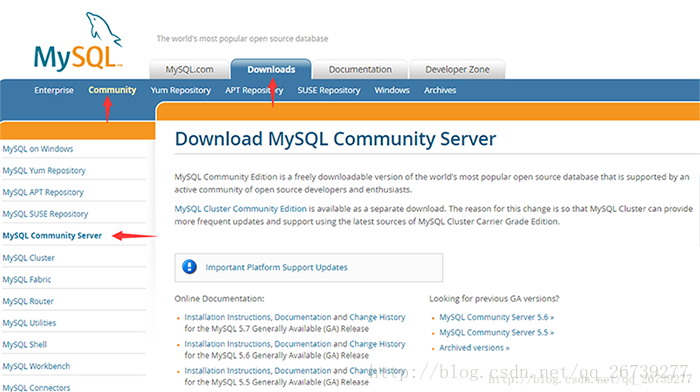Select MySQL Community Server in sidebar

click(x=52, y=236)
